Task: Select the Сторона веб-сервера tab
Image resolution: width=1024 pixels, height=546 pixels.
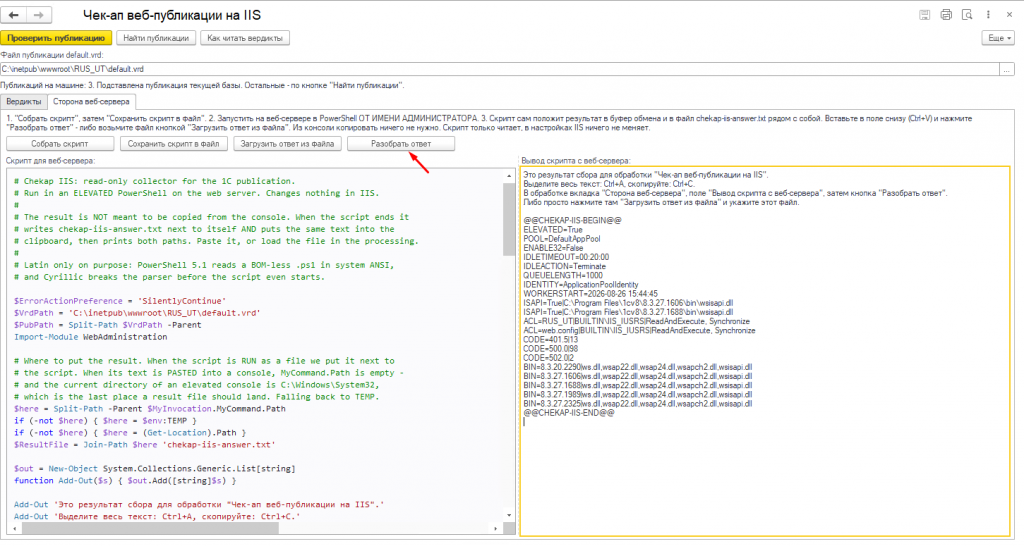Action: 91,102
